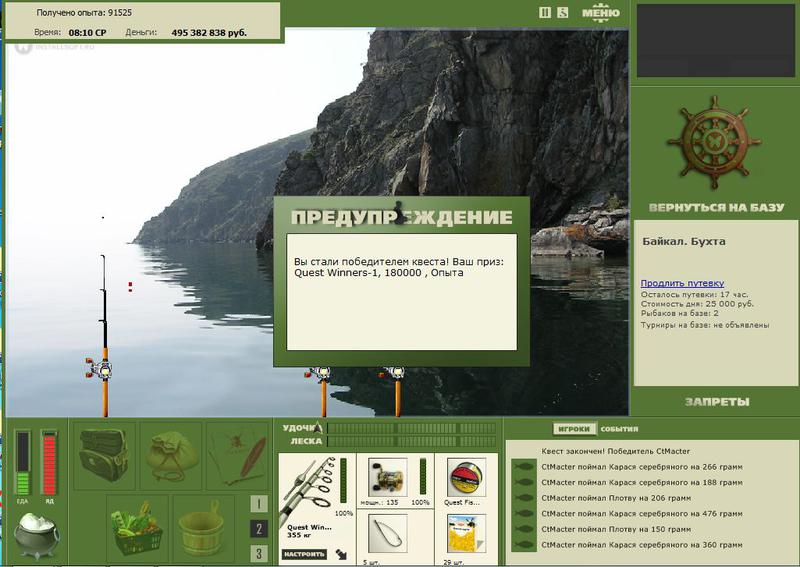Click the event about Плотва 150 грамм
The image size is (800, 567).
(x=616, y=529)
